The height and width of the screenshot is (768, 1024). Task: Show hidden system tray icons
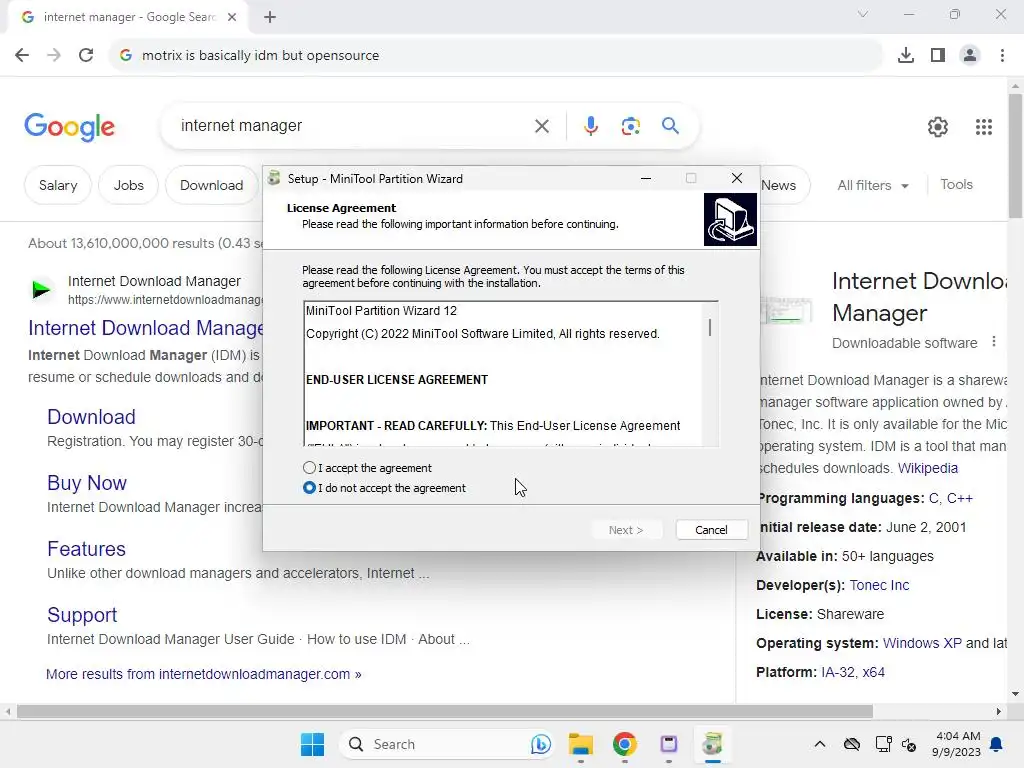point(820,744)
